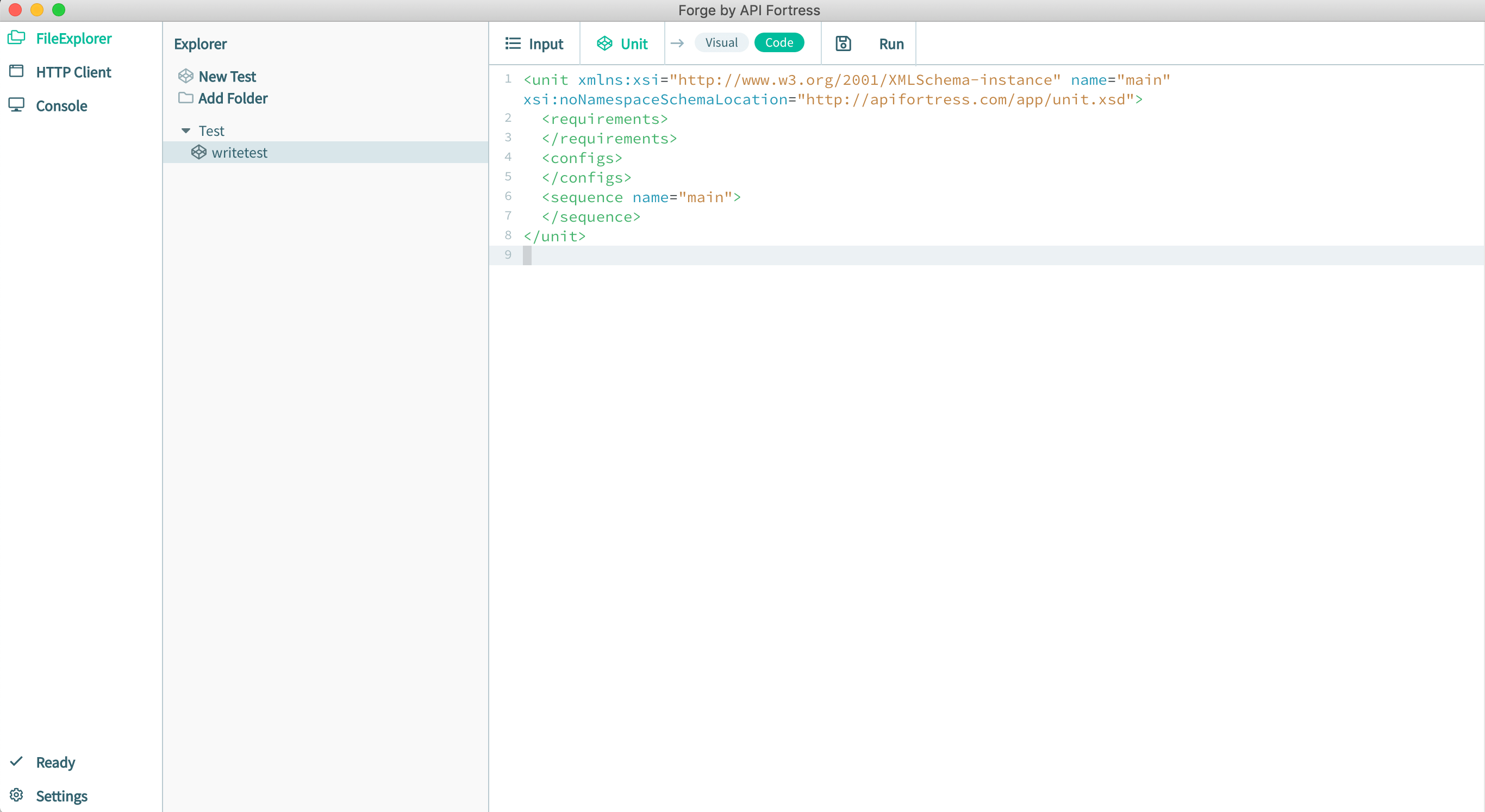The height and width of the screenshot is (812, 1485).
Task: Select the Code view toggle
Action: point(779,42)
